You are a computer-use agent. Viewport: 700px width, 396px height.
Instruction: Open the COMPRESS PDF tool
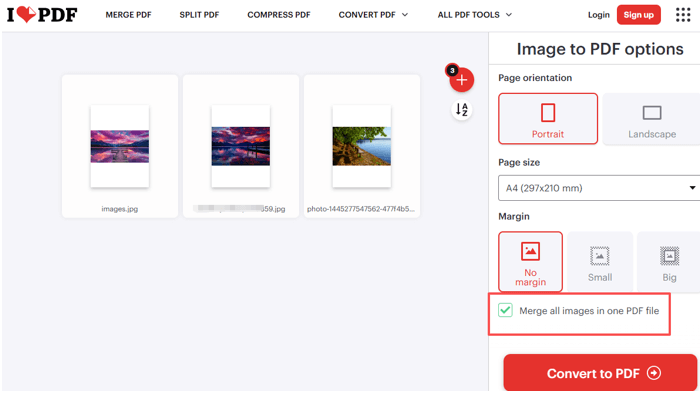point(279,15)
